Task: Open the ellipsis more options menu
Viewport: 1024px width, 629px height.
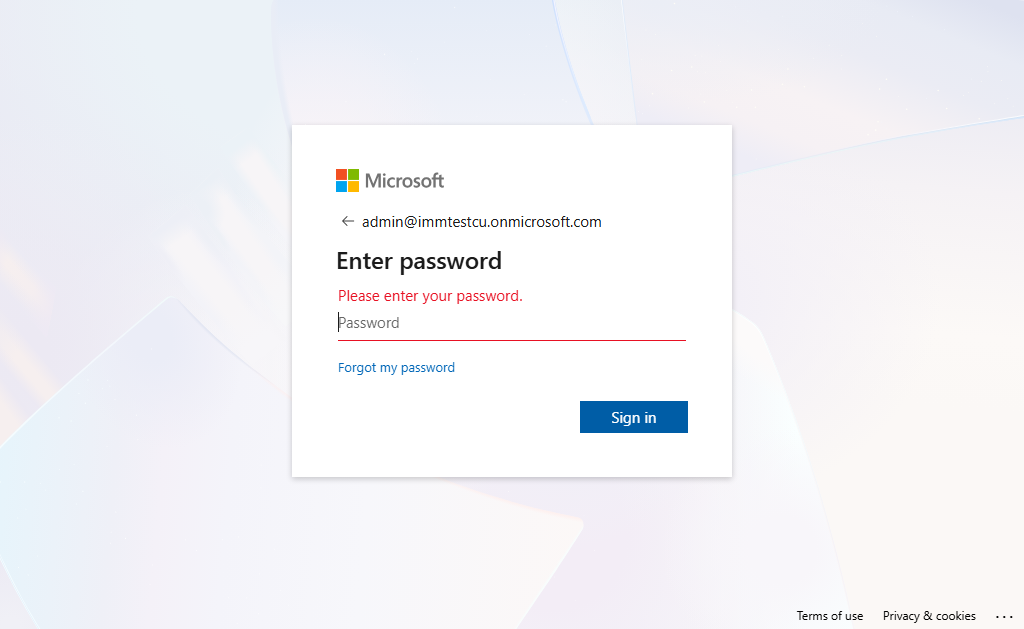Action: pos(1004,616)
